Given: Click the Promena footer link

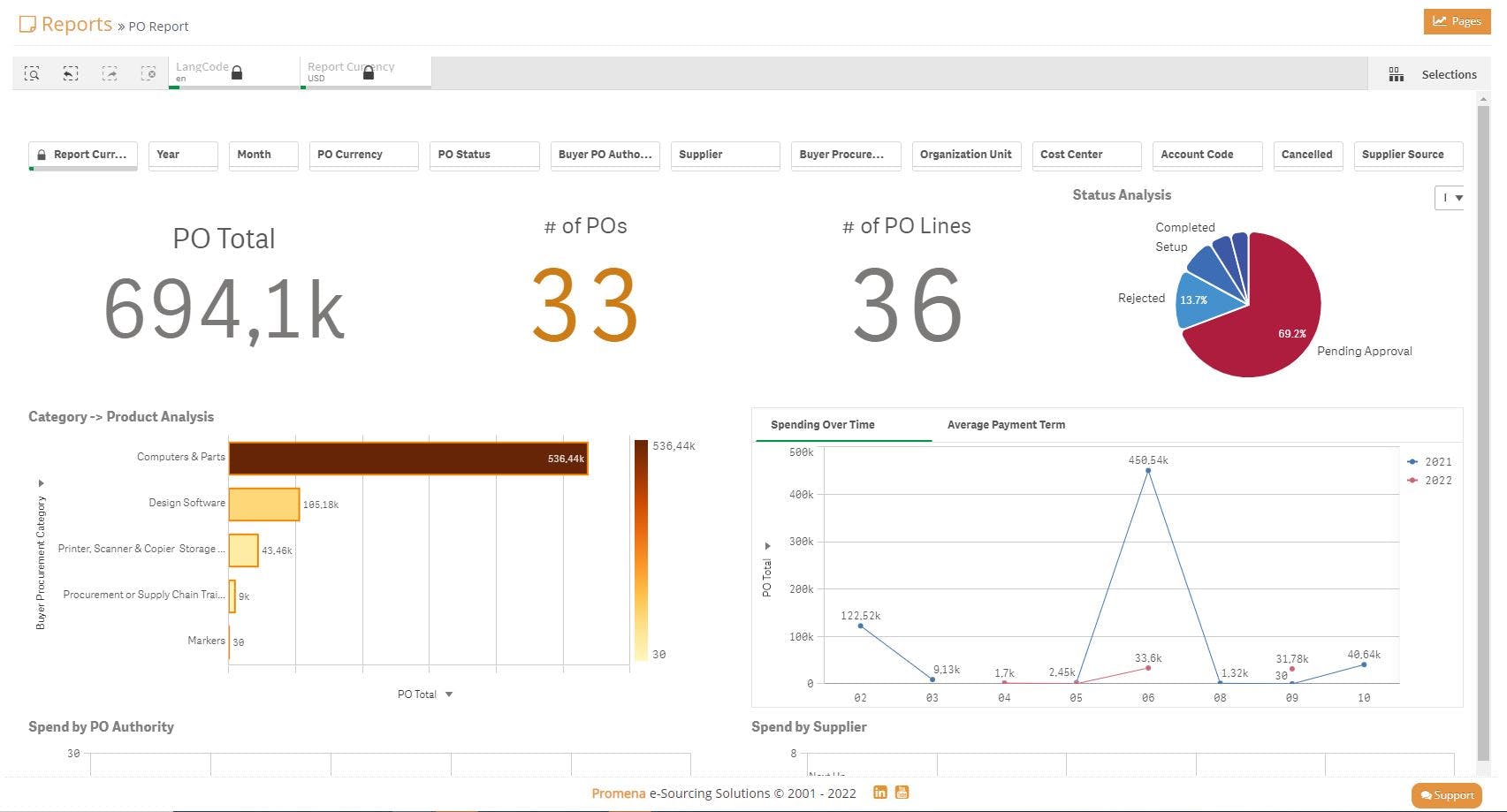Looking at the screenshot, I should pyautogui.click(x=619, y=793).
